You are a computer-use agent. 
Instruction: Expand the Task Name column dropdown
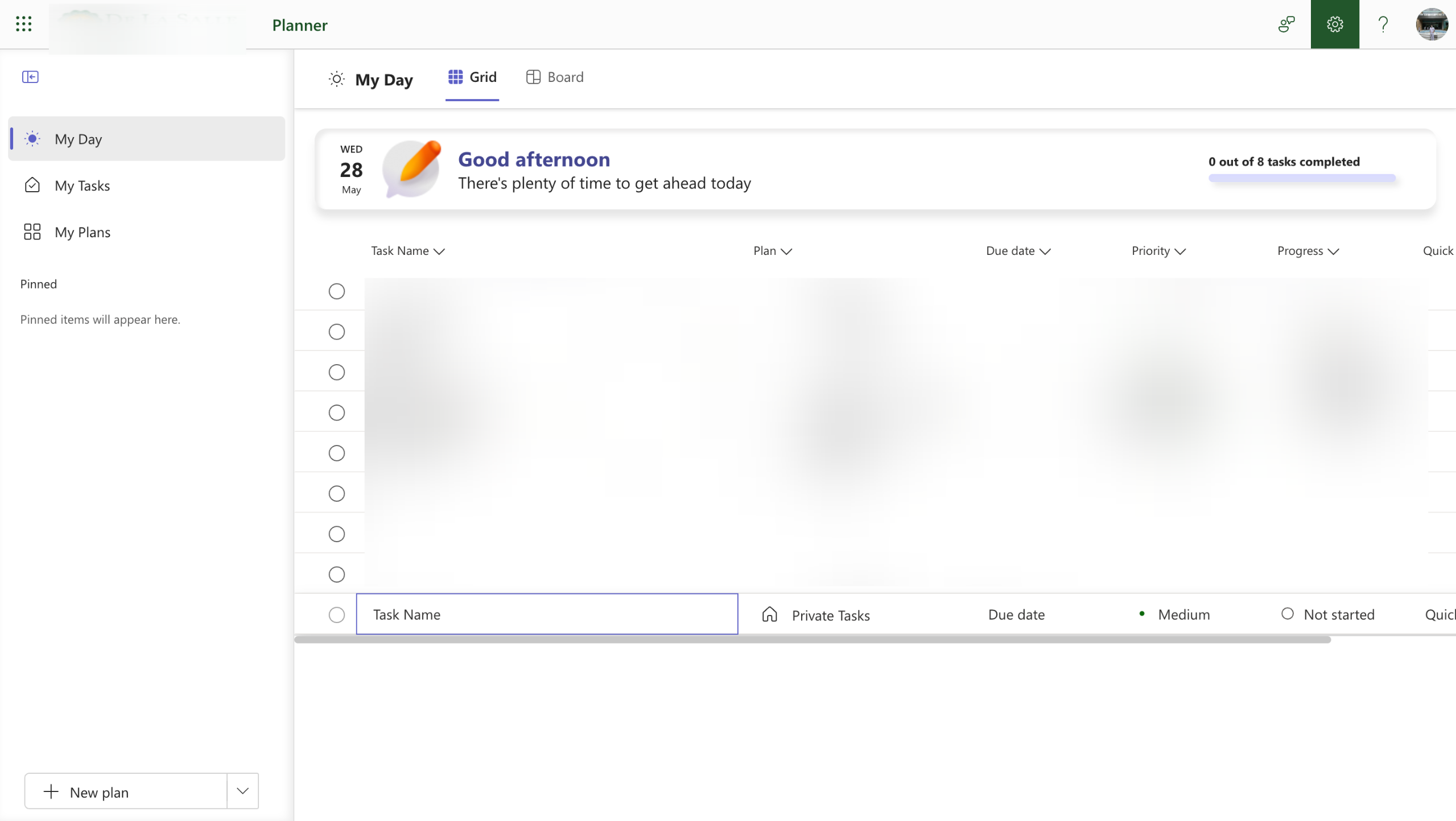click(x=439, y=251)
